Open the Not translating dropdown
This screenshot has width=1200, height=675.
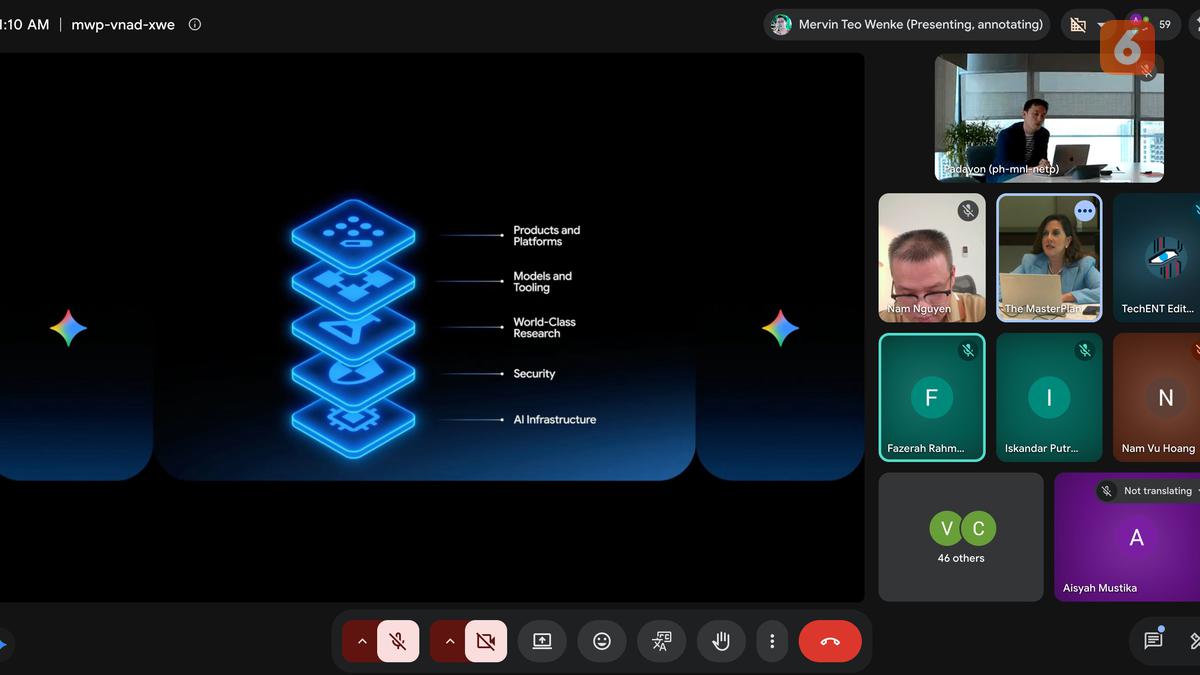point(1151,491)
